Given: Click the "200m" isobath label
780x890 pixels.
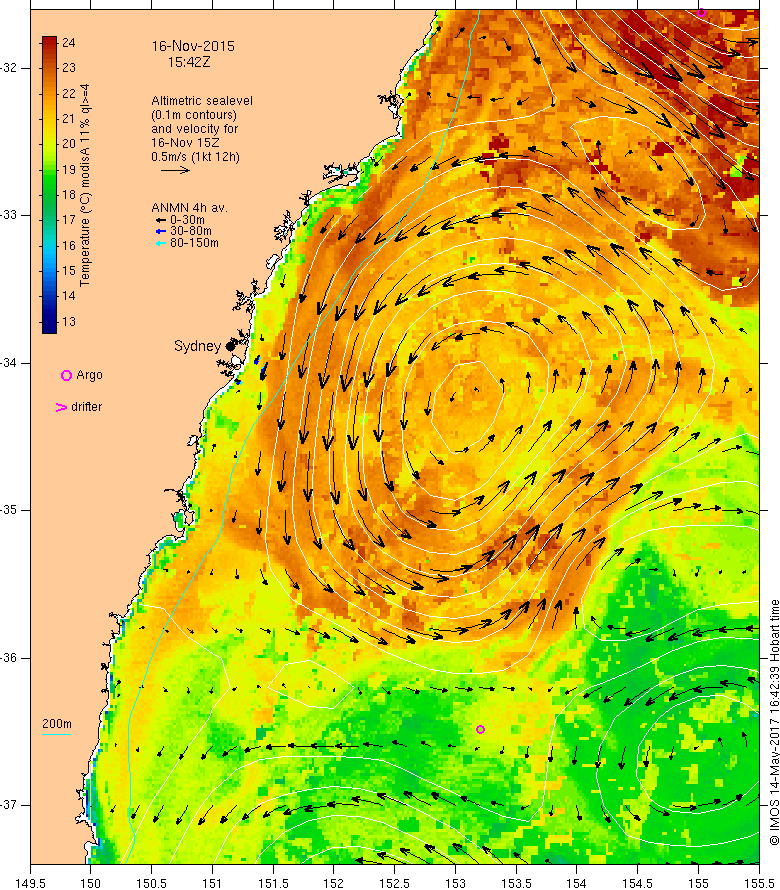Looking at the screenshot, I should (x=57, y=724).
